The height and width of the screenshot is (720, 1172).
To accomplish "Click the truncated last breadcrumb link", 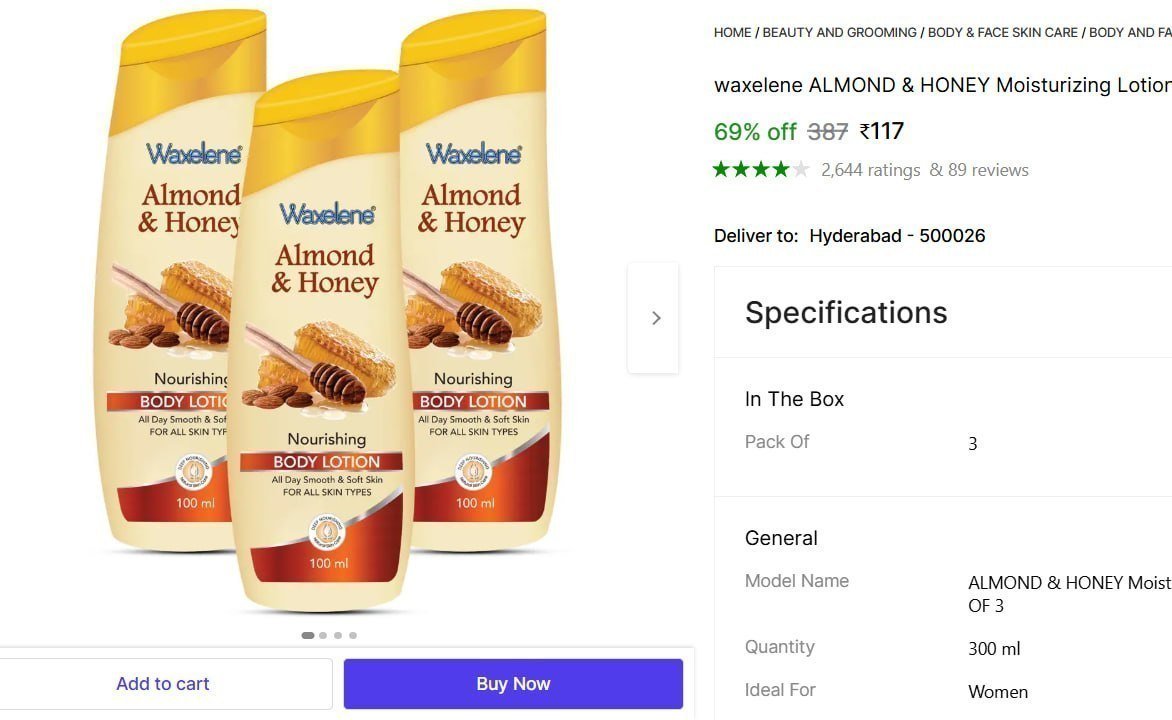I will (x=1130, y=33).
